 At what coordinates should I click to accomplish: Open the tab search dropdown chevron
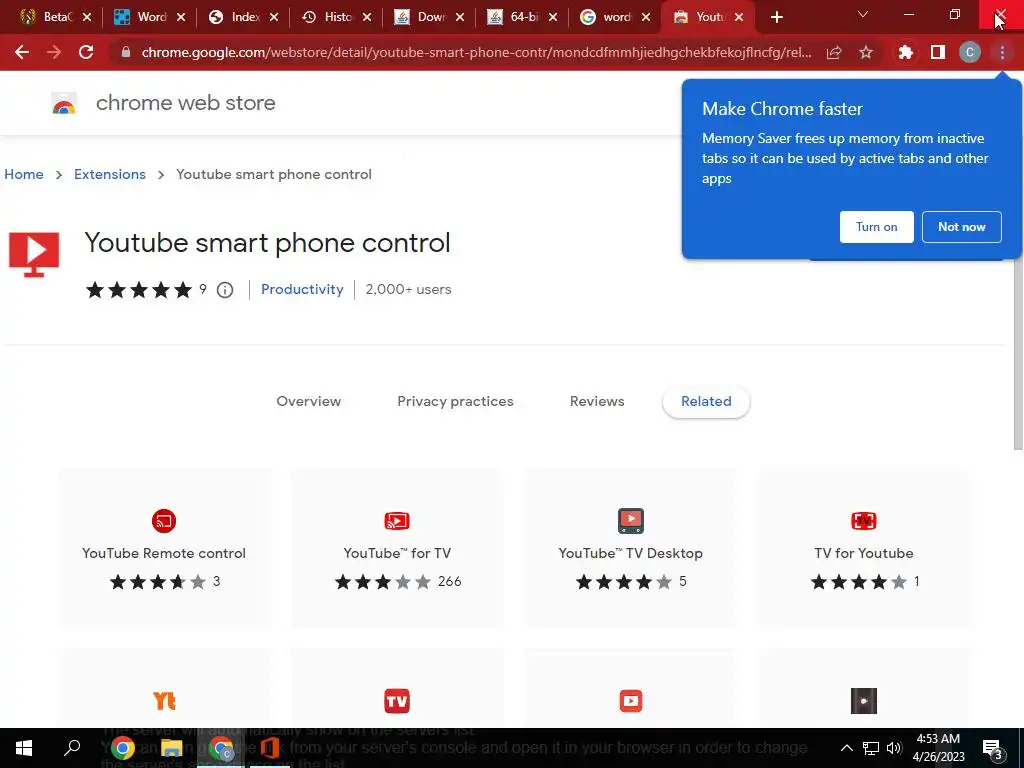(x=863, y=14)
